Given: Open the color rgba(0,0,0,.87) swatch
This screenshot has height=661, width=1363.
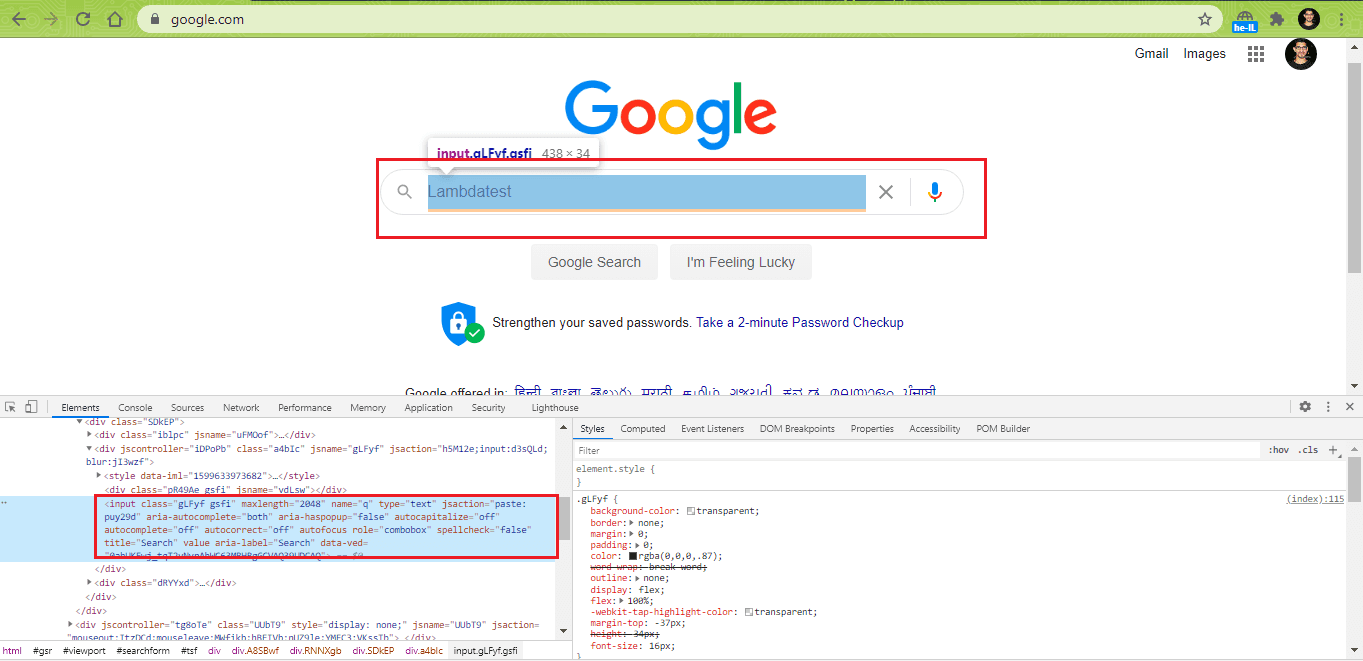Looking at the screenshot, I should (632, 556).
